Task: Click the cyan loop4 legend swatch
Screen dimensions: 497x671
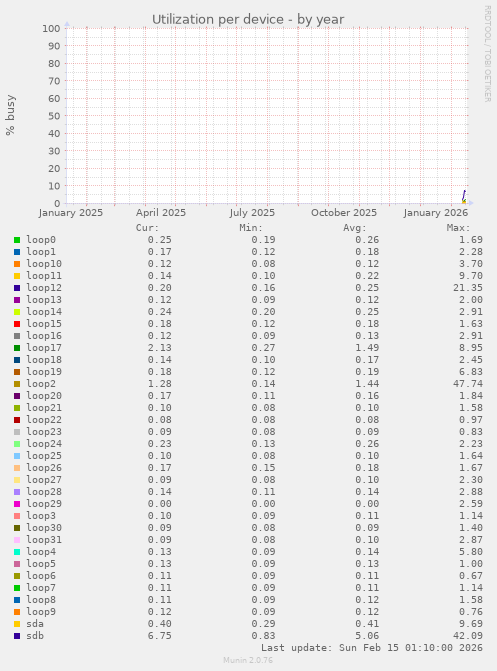Action: coord(17,552)
